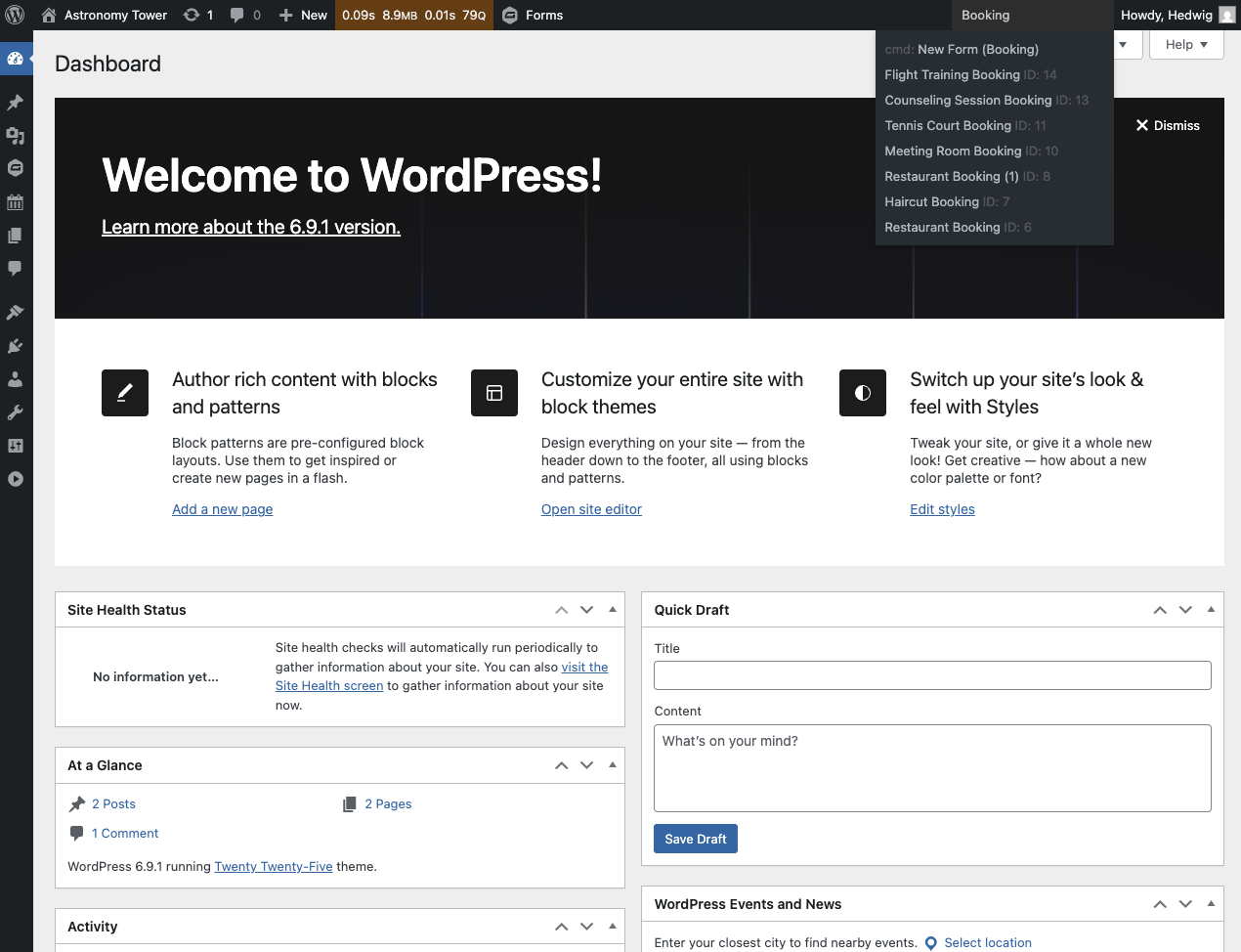This screenshot has width=1241, height=952.
Task: Open the Media library sidebar icon
Action: point(15,136)
